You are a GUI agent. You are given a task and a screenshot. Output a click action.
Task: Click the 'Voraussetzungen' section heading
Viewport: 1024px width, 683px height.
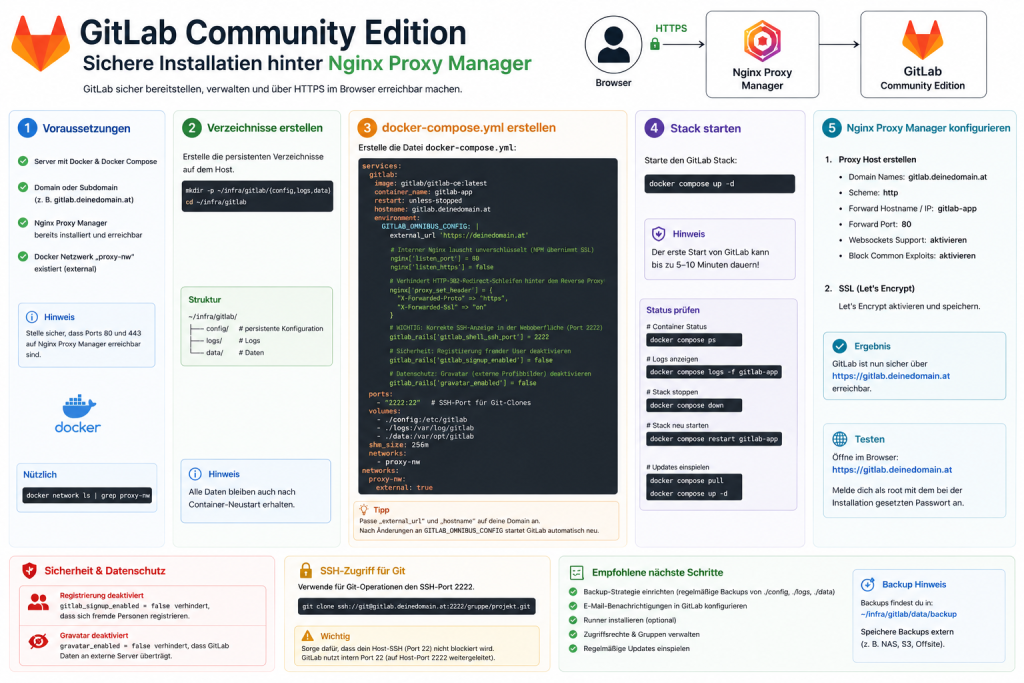(x=87, y=128)
